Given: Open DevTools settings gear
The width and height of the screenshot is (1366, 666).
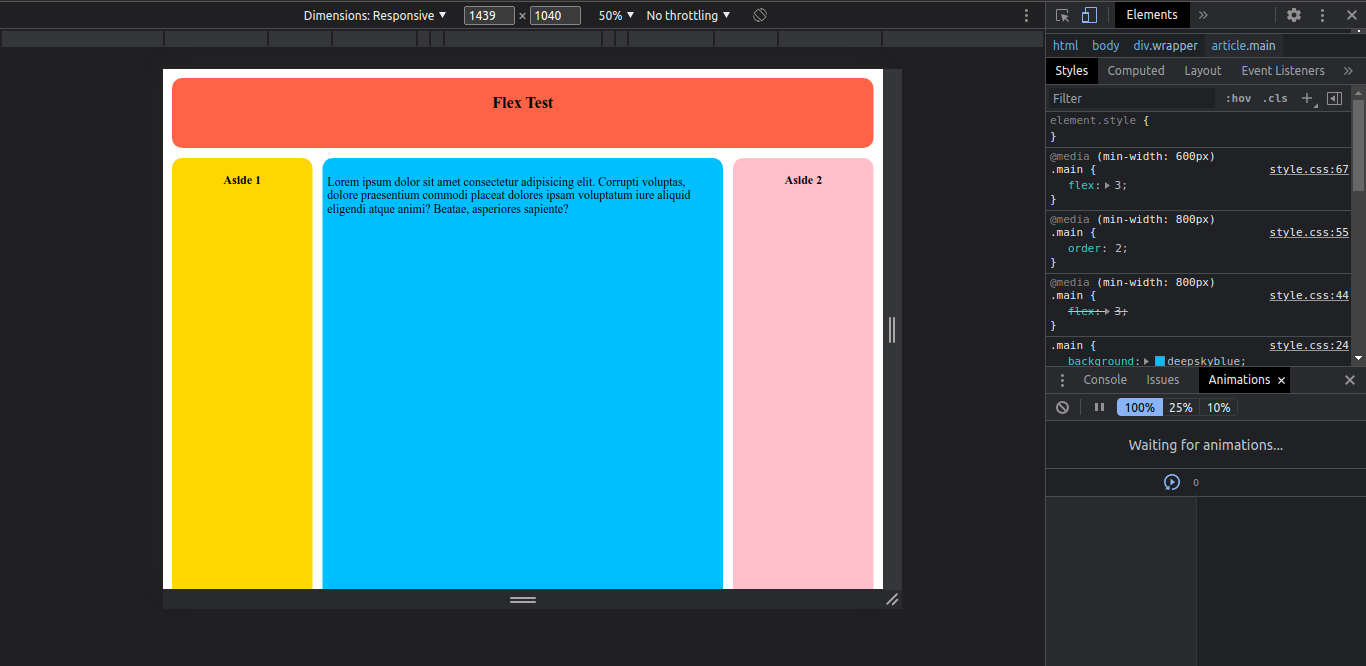Looking at the screenshot, I should (x=1293, y=14).
